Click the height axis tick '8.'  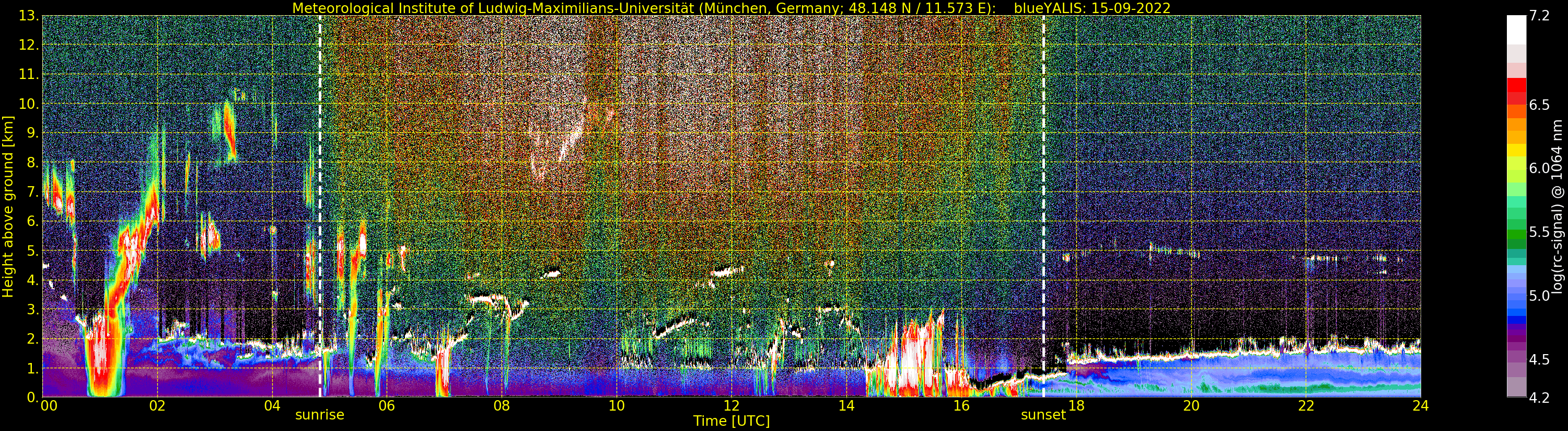pyautogui.click(x=32, y=163)
